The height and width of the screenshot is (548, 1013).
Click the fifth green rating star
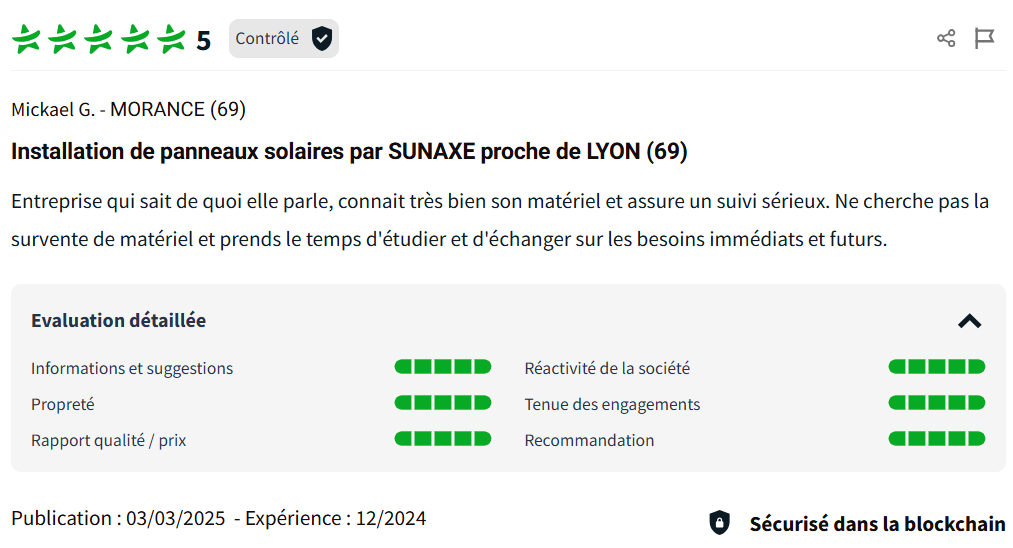[171, 40]
